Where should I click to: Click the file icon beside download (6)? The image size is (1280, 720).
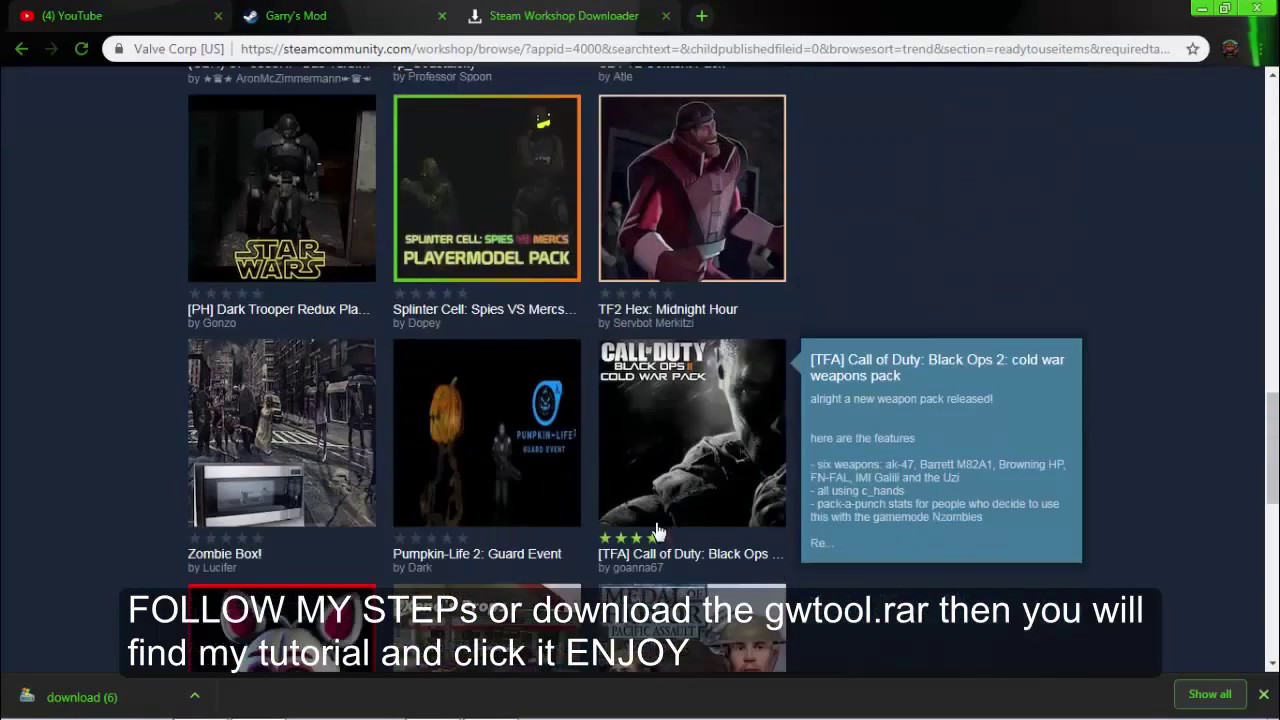(x=27, y=696)
